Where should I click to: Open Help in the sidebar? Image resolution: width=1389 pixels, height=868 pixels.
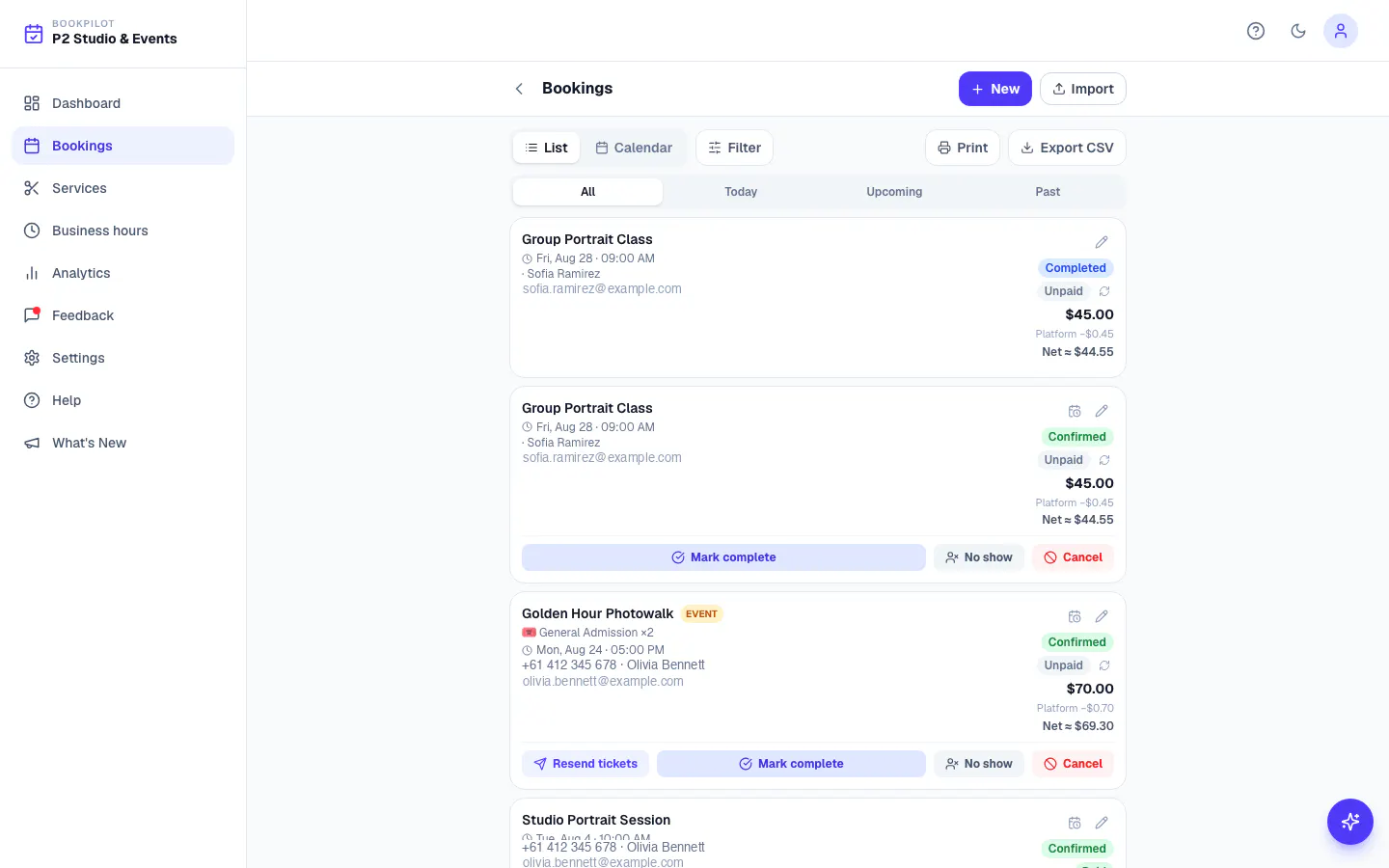123,400
